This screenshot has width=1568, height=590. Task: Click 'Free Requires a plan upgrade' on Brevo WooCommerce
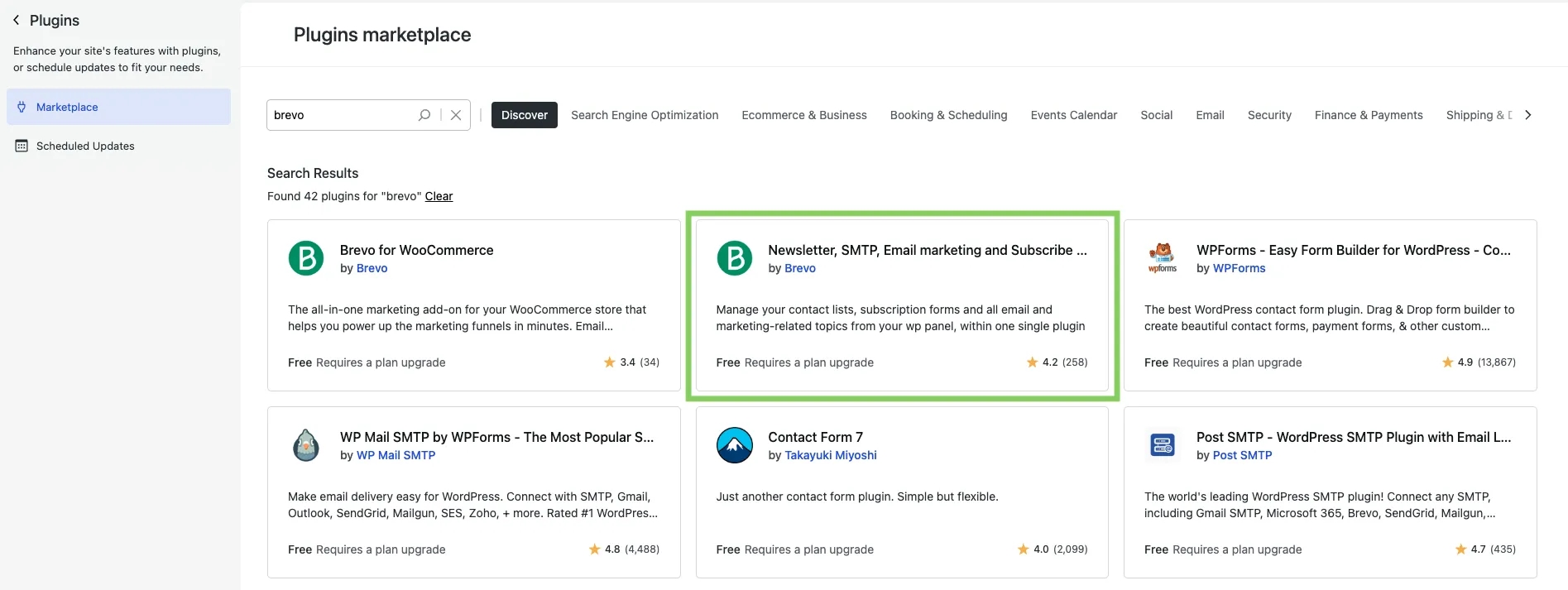pos(367,362)
